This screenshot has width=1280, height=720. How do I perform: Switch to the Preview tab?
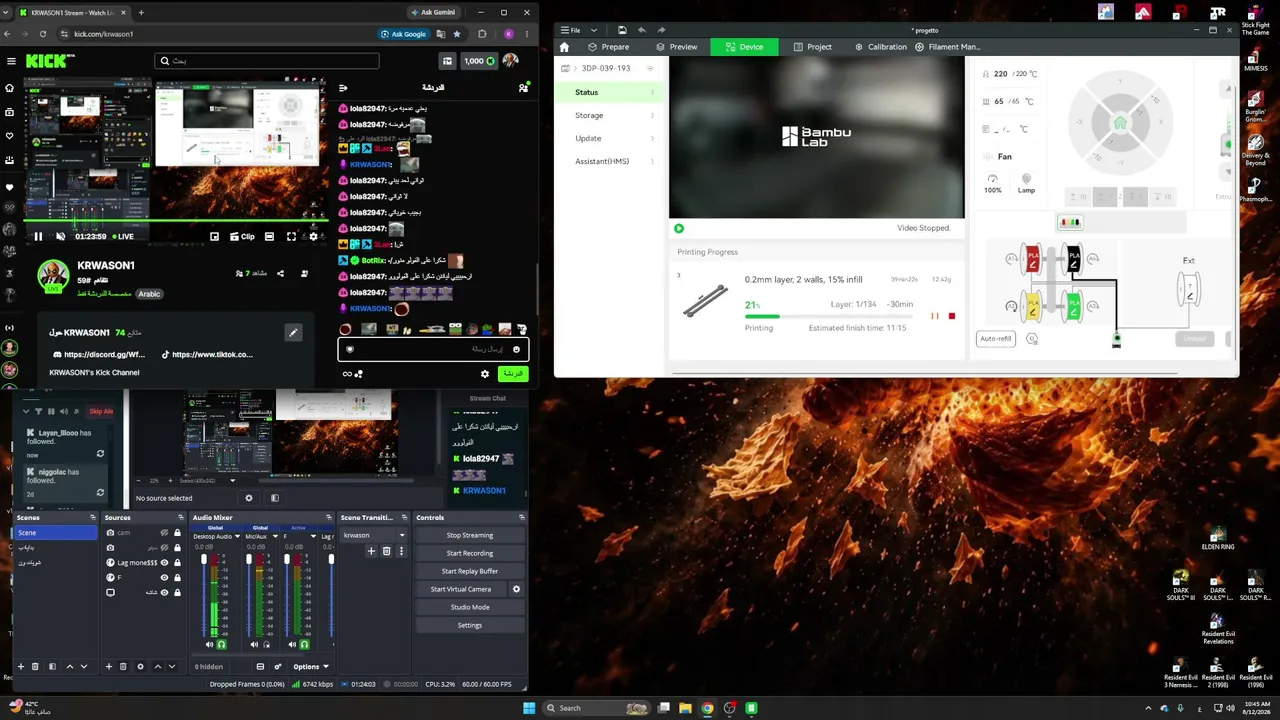(x=677, y=47)
